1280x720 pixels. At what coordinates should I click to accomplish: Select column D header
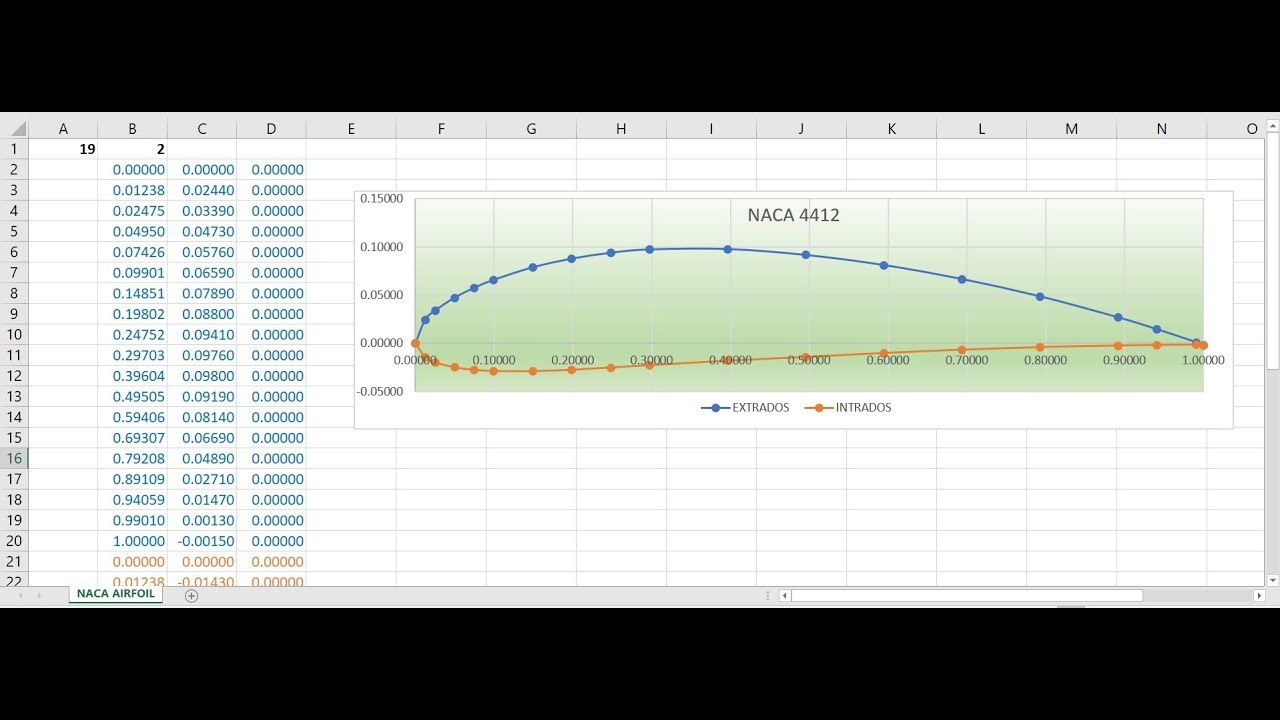coord(271,129)
